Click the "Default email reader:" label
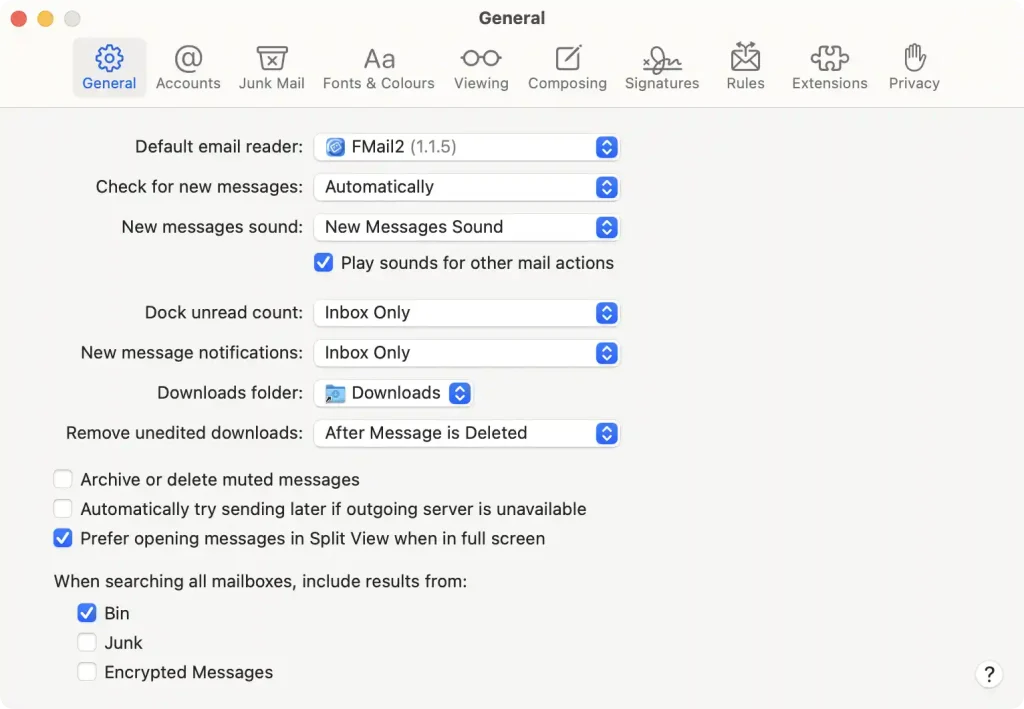 (x=219, y=147)
